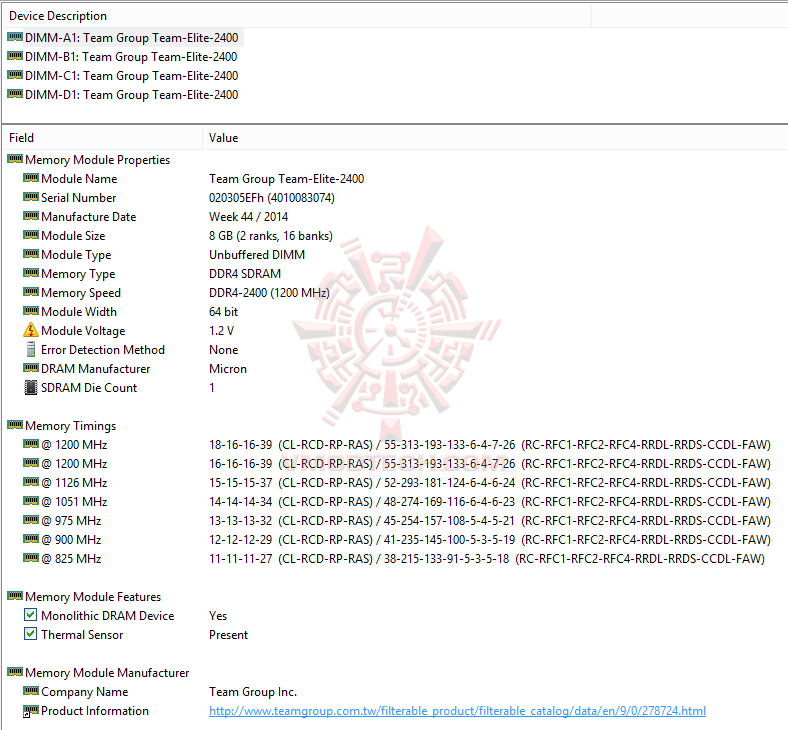
Task: Select the DDR4 SDRAM value
Action: [x=245, y=274]
